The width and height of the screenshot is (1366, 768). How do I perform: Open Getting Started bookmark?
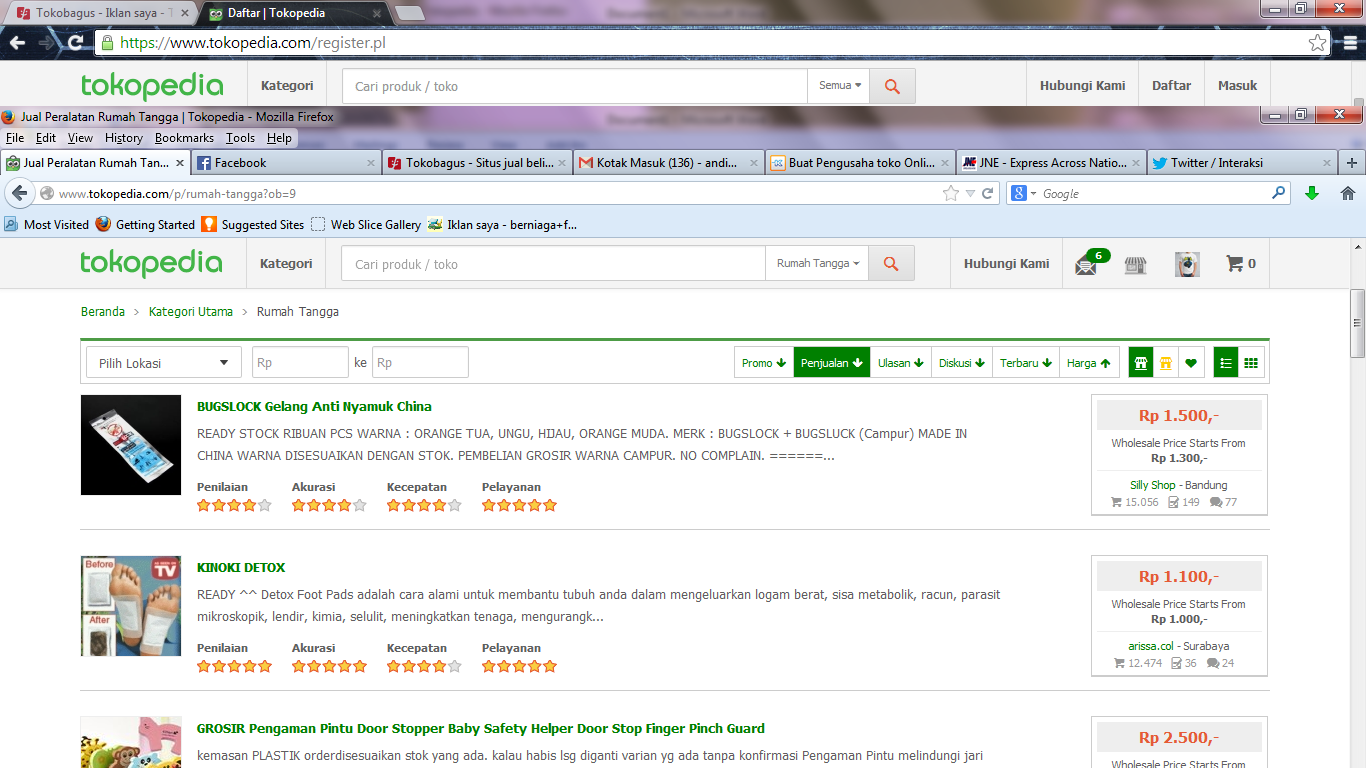point(145,224)
